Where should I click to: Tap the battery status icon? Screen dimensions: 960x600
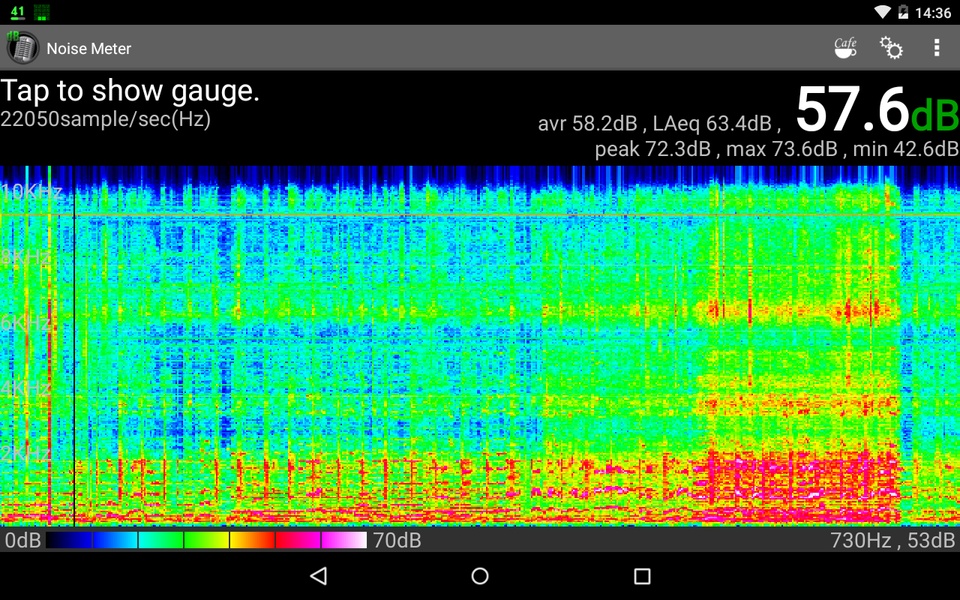click(903, 12)
